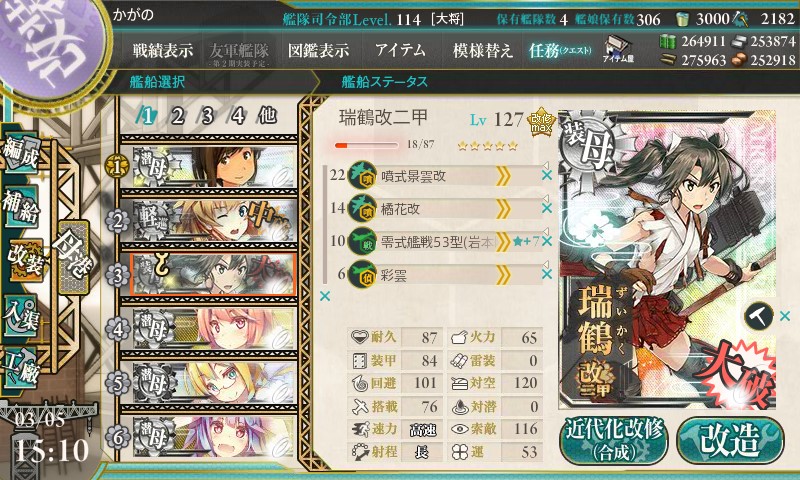800x480 pixels.
Task: Remove 橘花改 with its X mark
Action: point(547,208)
